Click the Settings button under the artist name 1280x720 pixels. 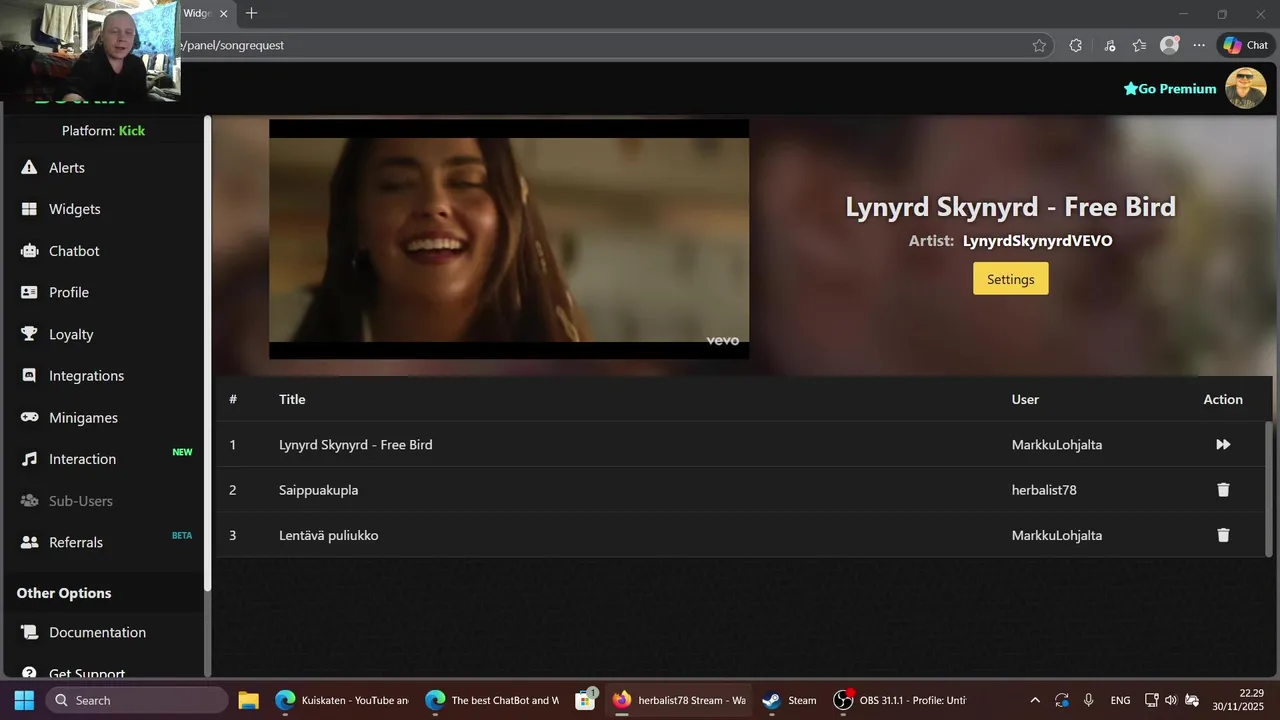click(x=1011, y=279)
